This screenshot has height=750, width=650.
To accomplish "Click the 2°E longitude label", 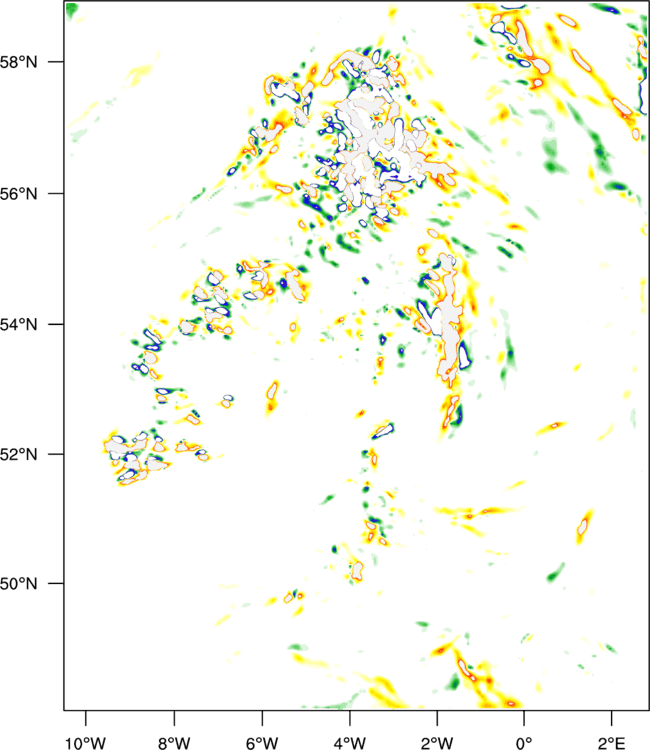I will point(612,743).
